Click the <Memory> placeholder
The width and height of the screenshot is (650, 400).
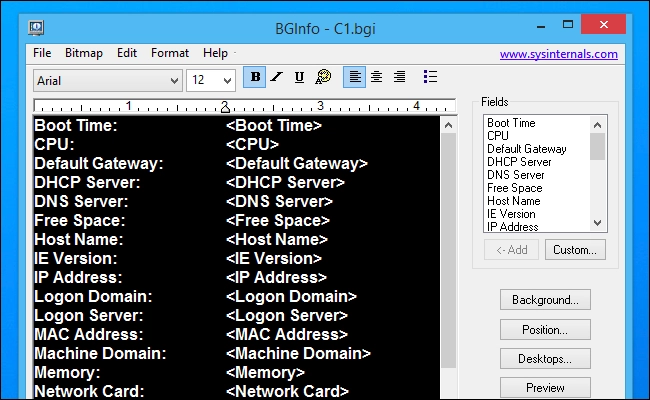point(265,373)
